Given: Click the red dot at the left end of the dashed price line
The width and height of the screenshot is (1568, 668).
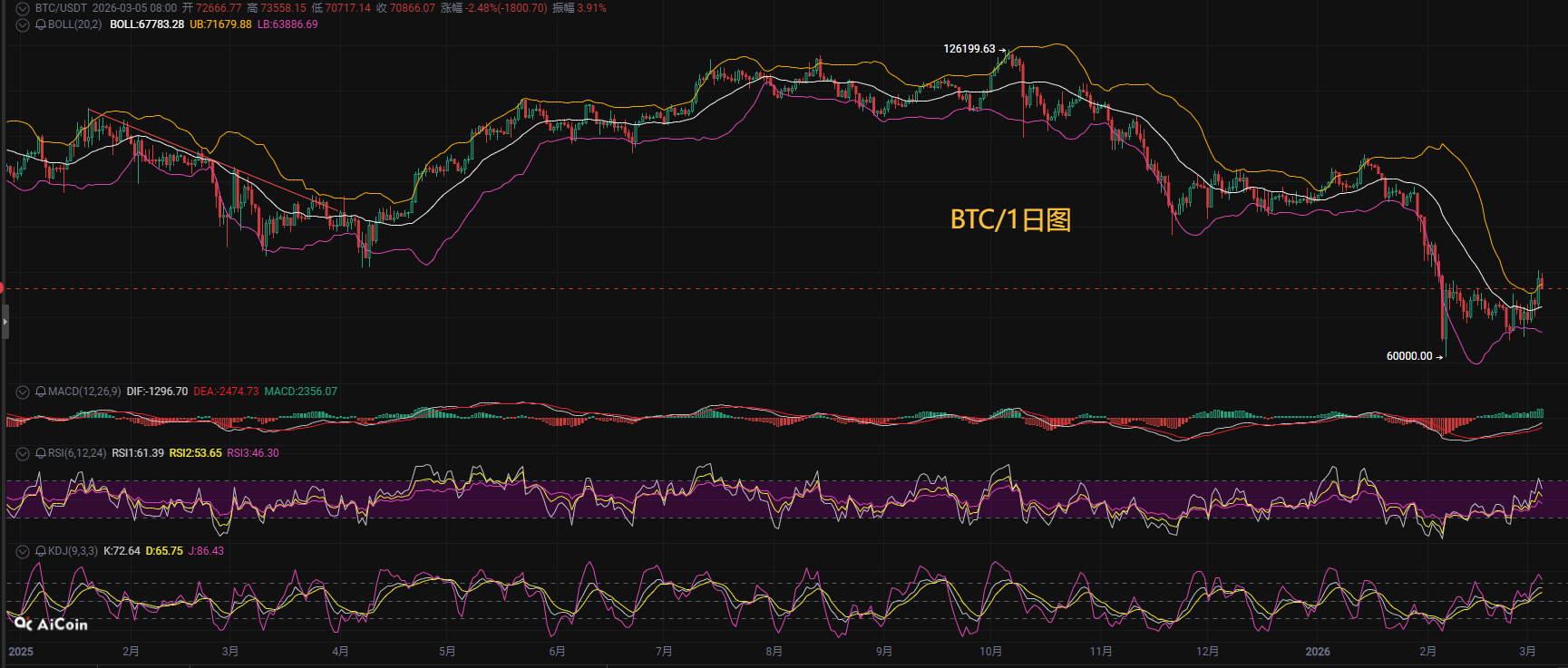Looking at the screenshot, I should tap(2, 288).
